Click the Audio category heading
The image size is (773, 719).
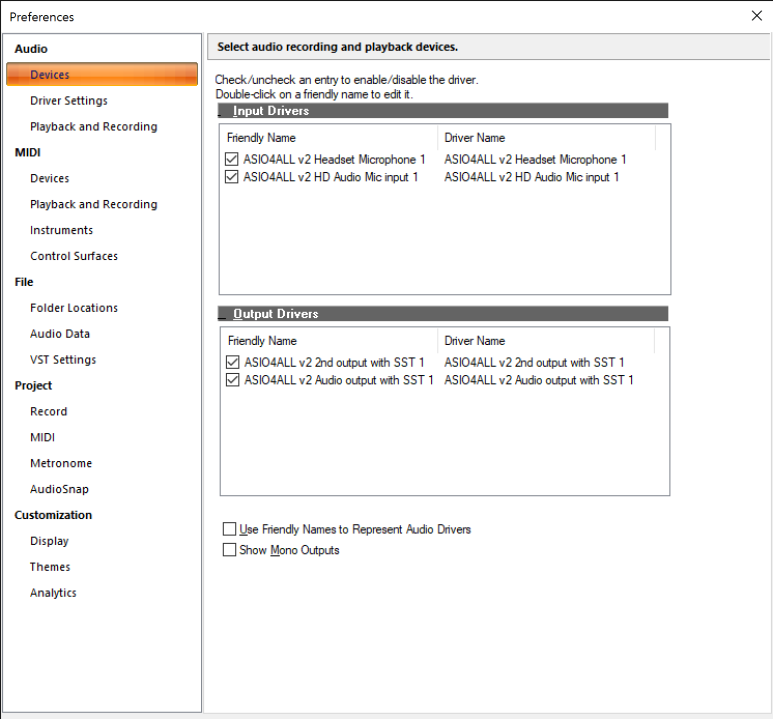click(31, 49)
